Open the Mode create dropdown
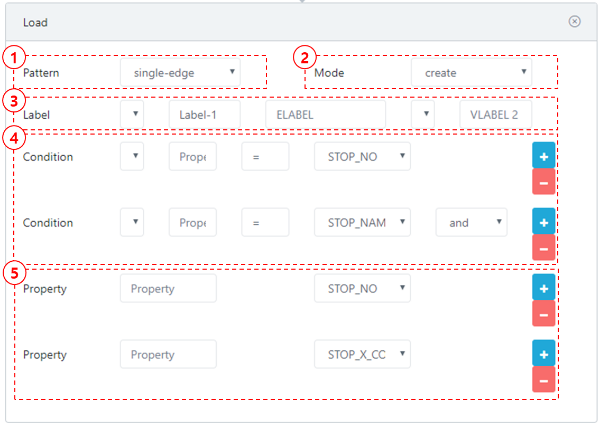This screenshot has width=600, height=426. pyautogui.click(x=471, y=73)
